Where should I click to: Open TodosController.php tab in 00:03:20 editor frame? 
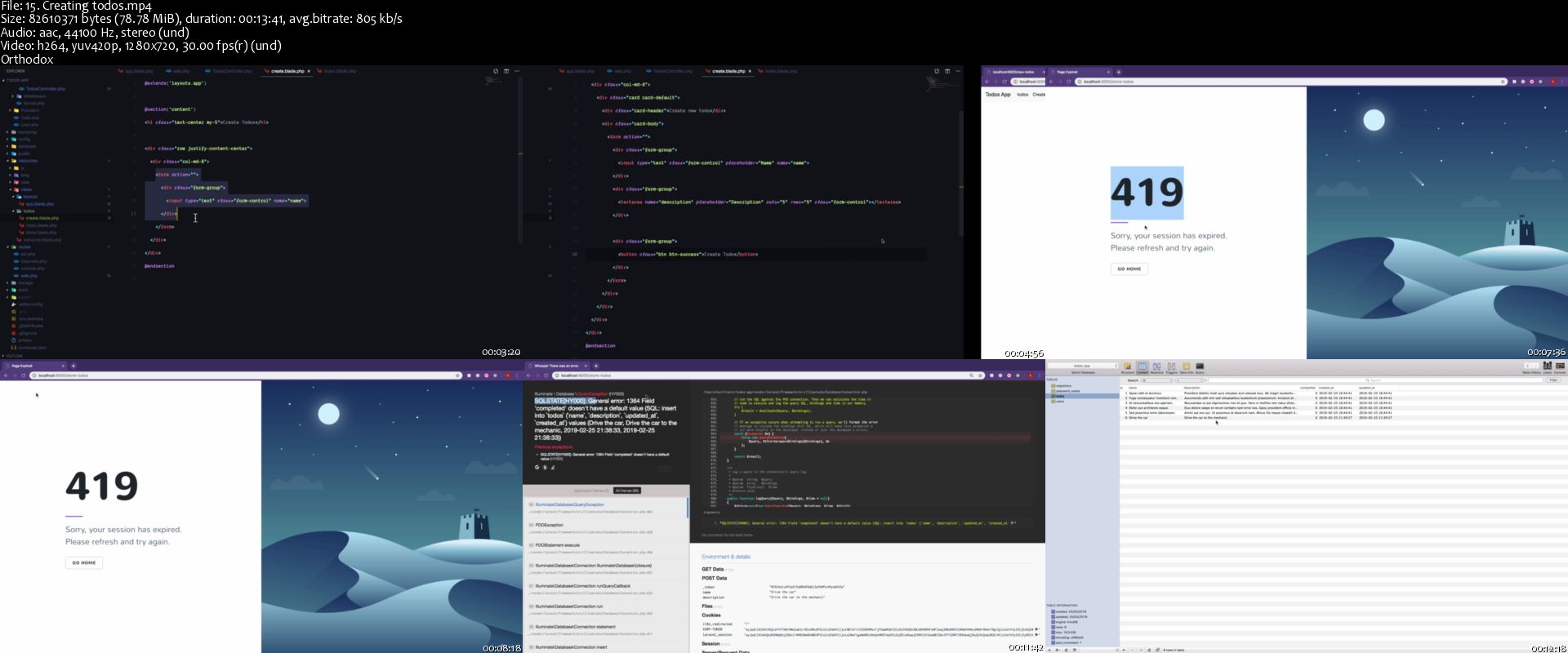pos(229,71)
